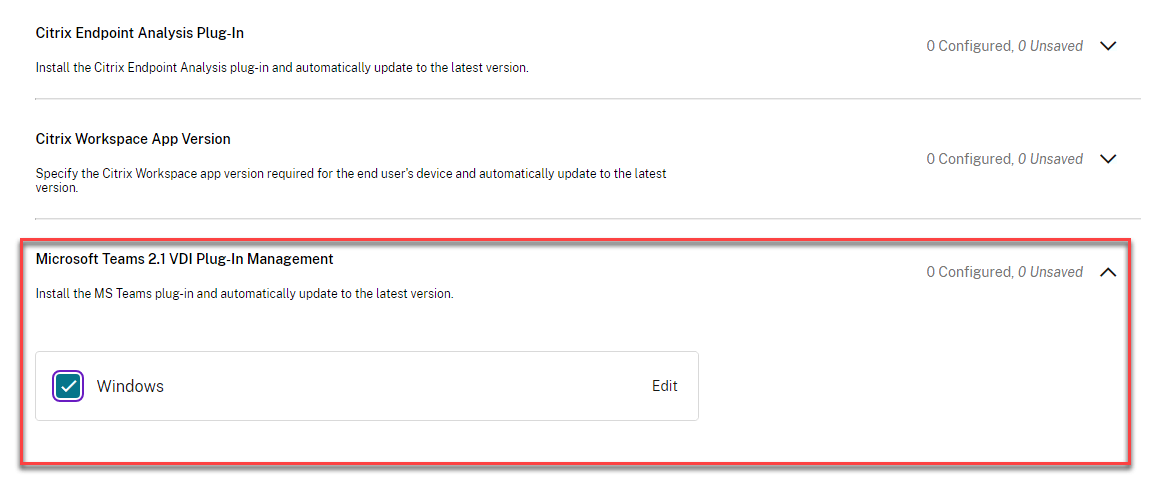Click Edit in the Windows row
The width and height of the screenshot is (1152, 489).
[664, 386]
